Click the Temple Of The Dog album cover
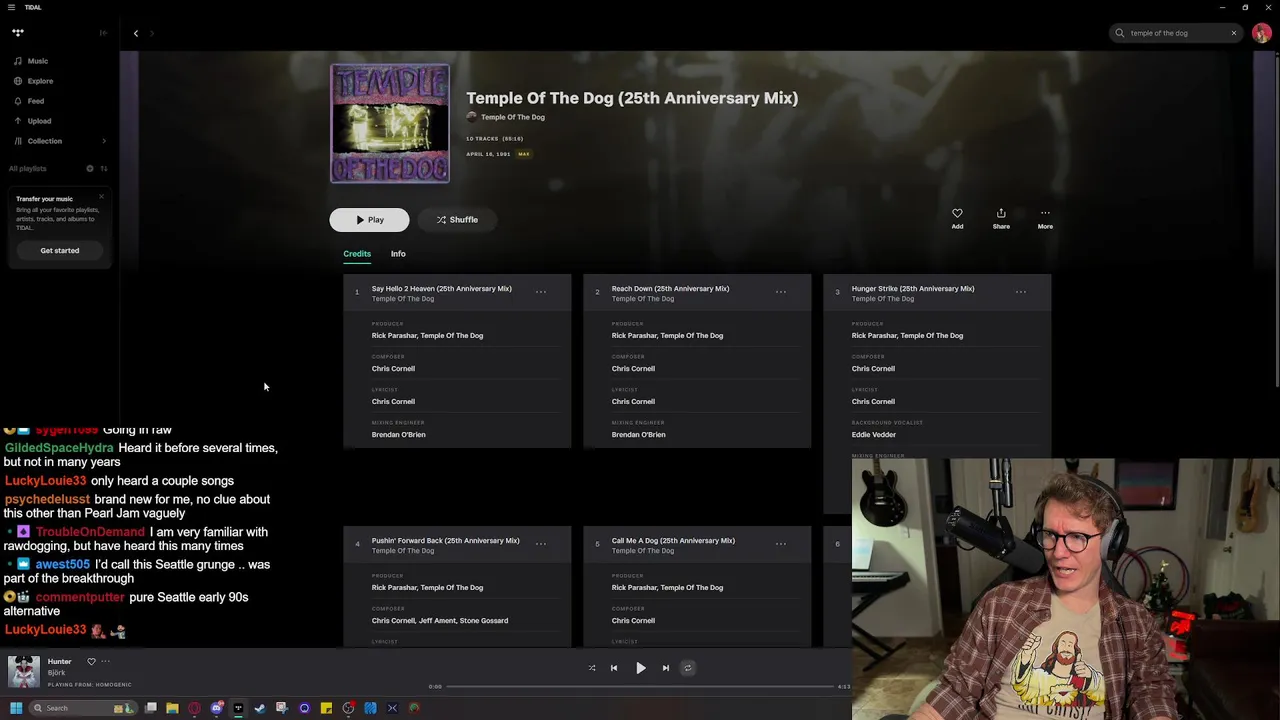 pyautogui.click(x=390, y=123)
